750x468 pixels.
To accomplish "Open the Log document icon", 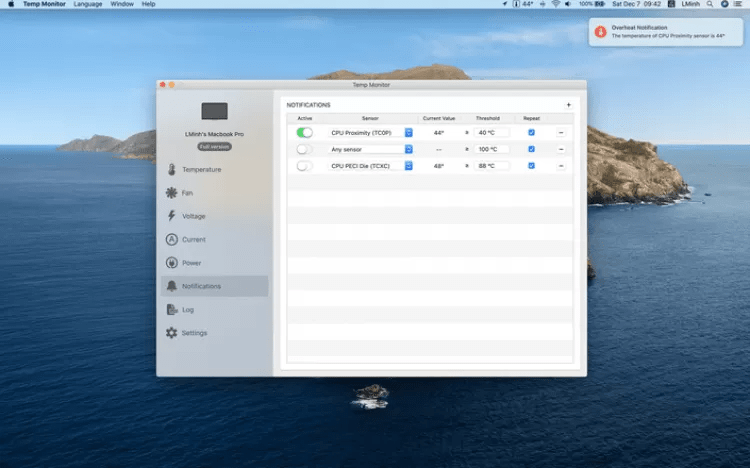I will point(172,310).
